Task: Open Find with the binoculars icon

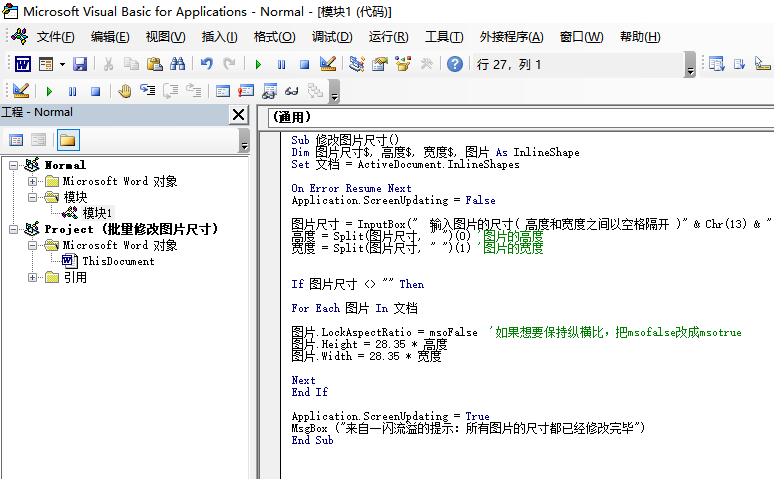Action: [177, 64]
